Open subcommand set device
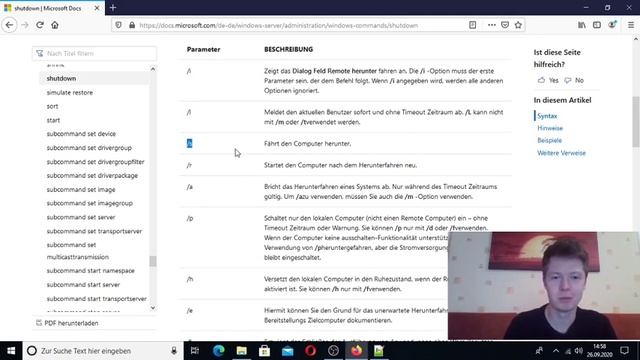640x360 pixels. coord(81,134)
